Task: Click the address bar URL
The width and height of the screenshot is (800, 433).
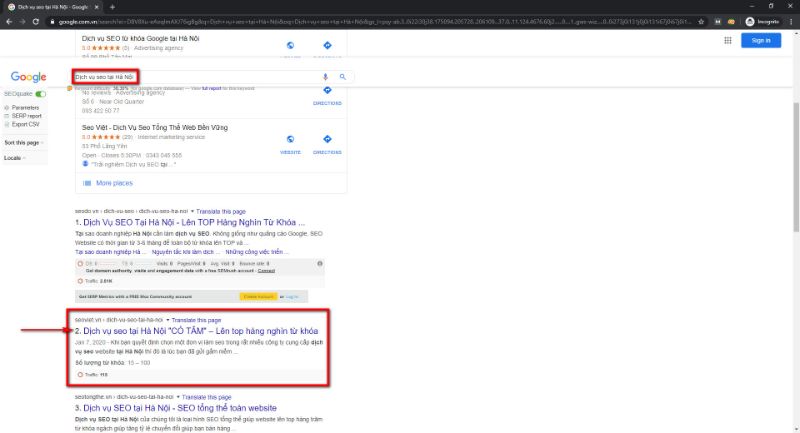Action: pyautogui.click(x=375, y=21)
